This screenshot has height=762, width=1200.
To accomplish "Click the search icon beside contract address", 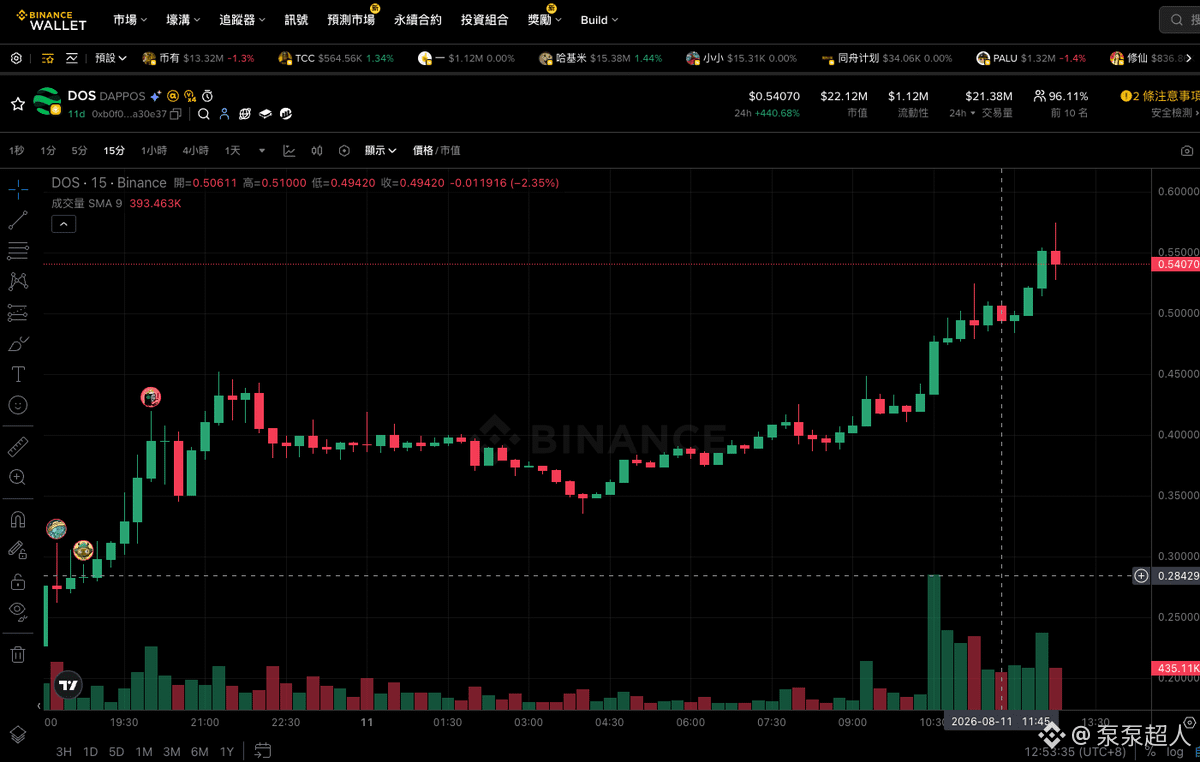I will pos(203,115).
